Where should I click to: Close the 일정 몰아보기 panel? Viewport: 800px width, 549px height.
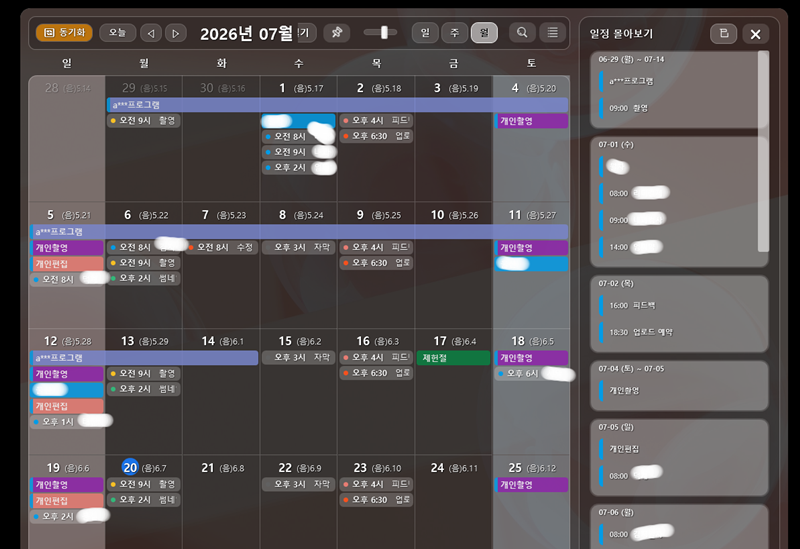click(x=756, y=34)
